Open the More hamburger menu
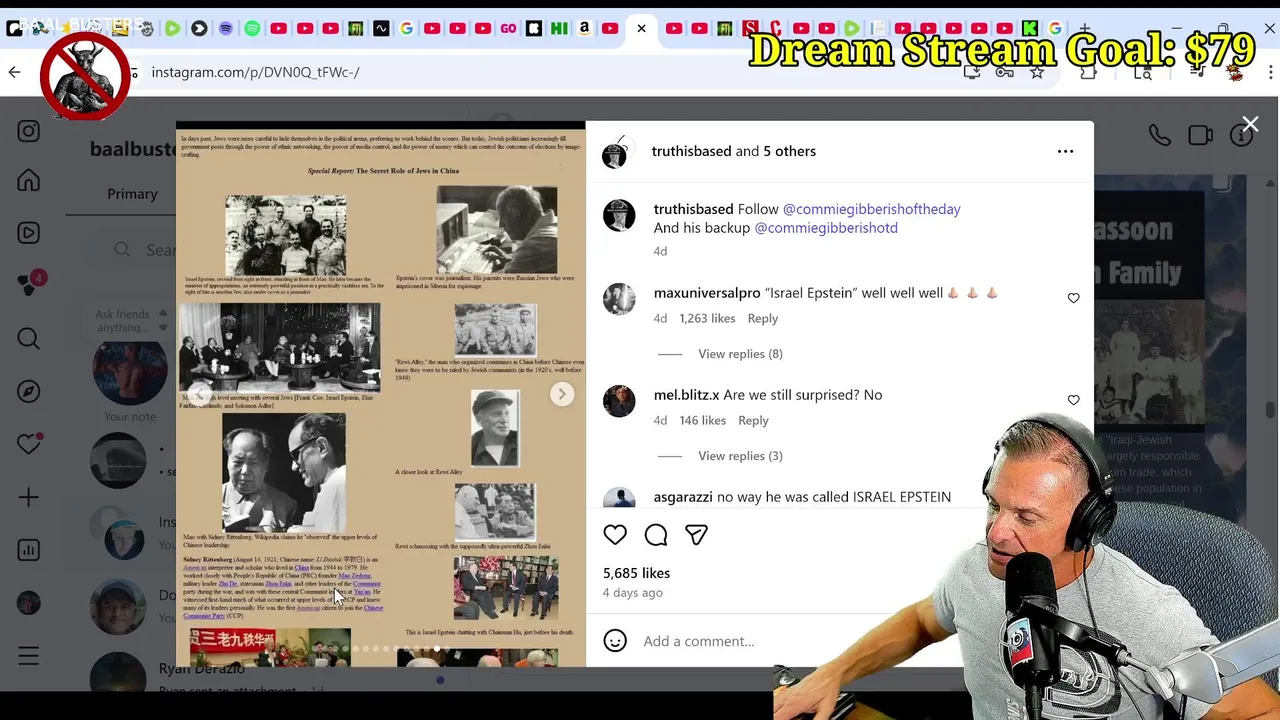Image resolution: width=1280 pixels, height=720 pixels. pos(28,656)
